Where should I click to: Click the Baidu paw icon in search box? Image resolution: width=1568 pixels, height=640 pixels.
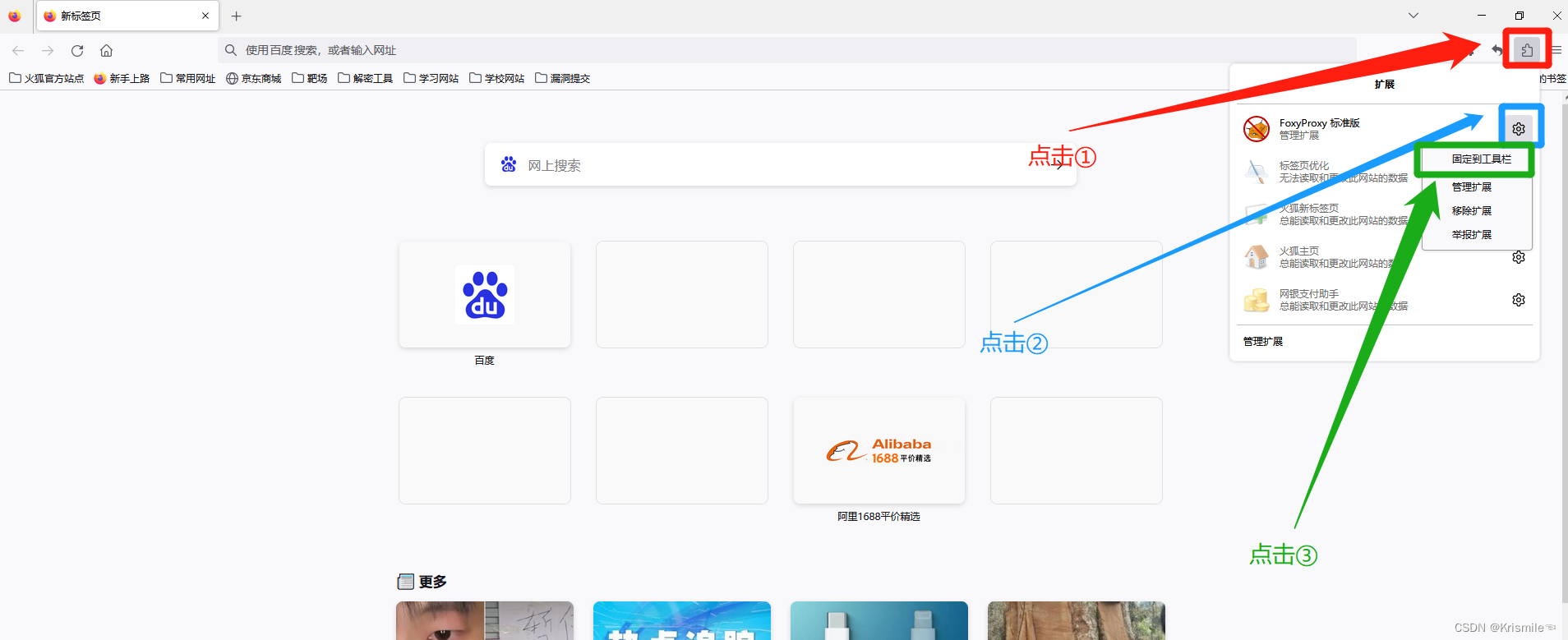(509, 164)
